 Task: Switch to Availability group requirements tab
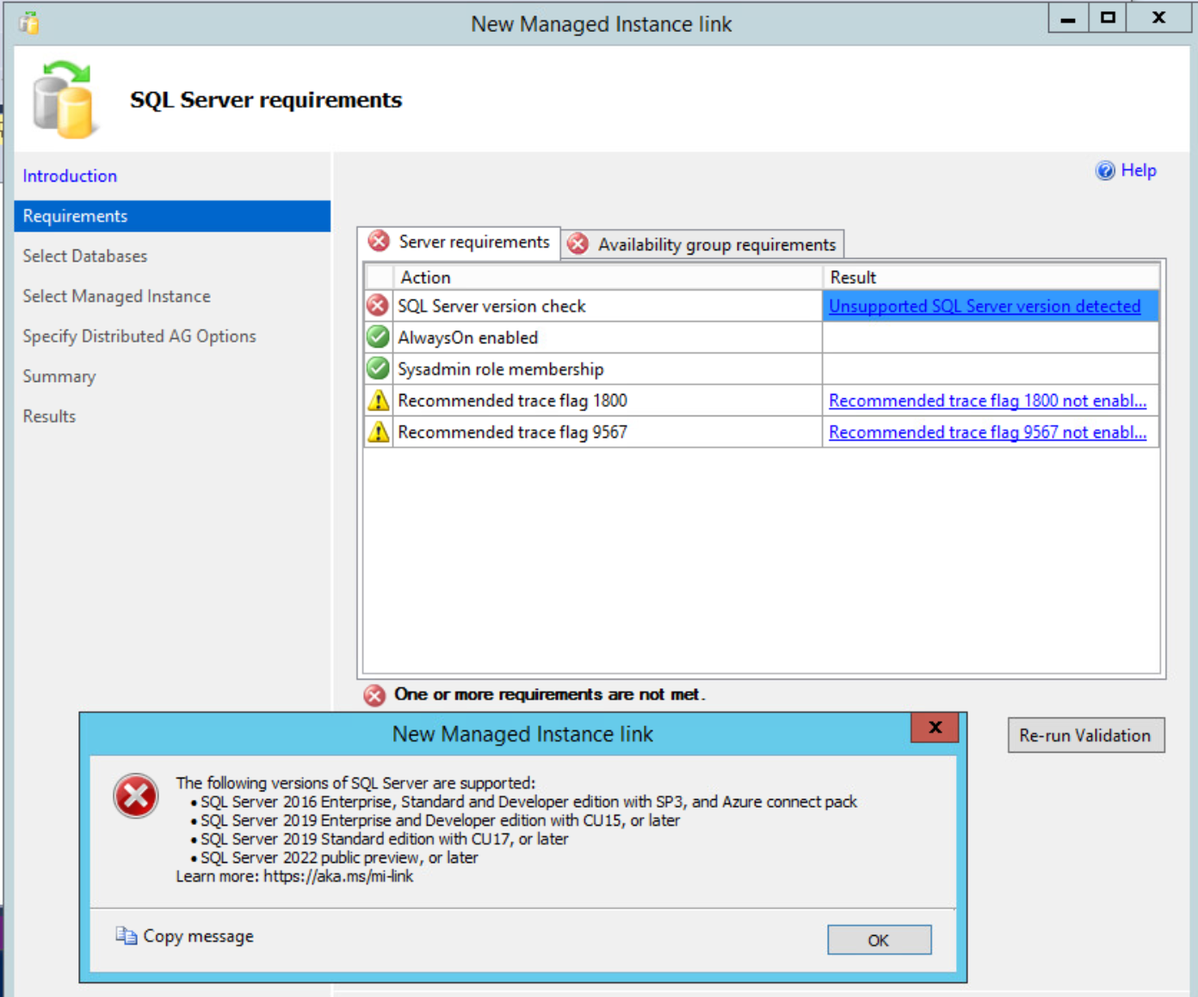pyautogui.click(x=703, y=244)
